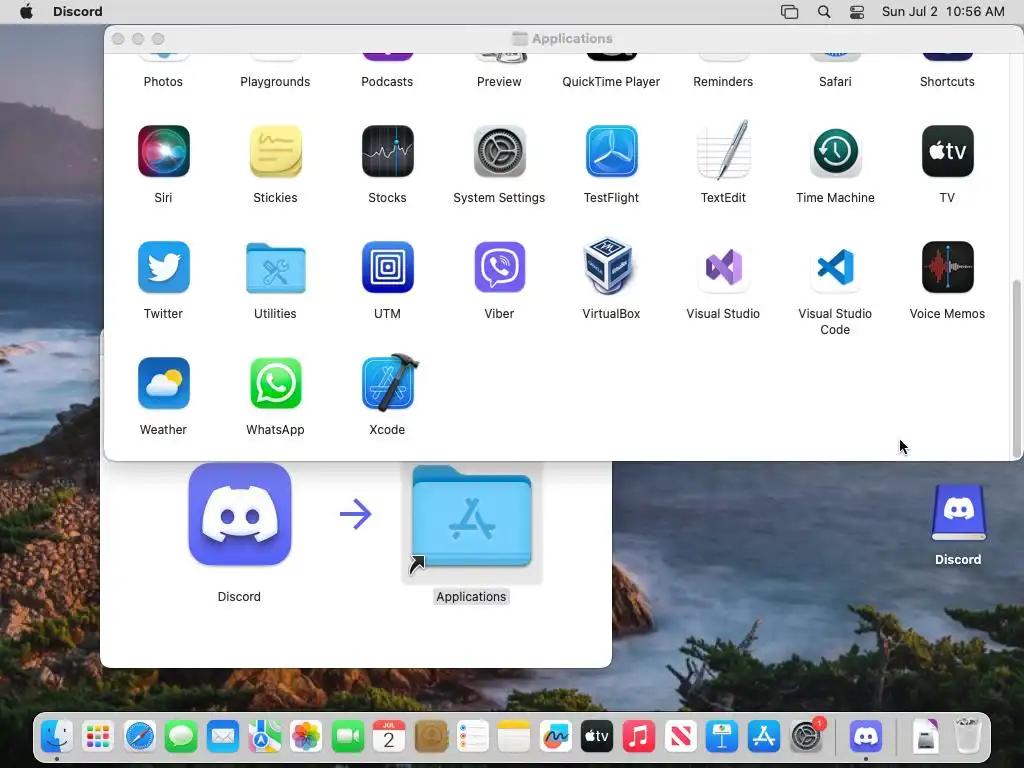Open Control Center in the menu bar
Screen dimensions: 1024x768
coord(857,12)
